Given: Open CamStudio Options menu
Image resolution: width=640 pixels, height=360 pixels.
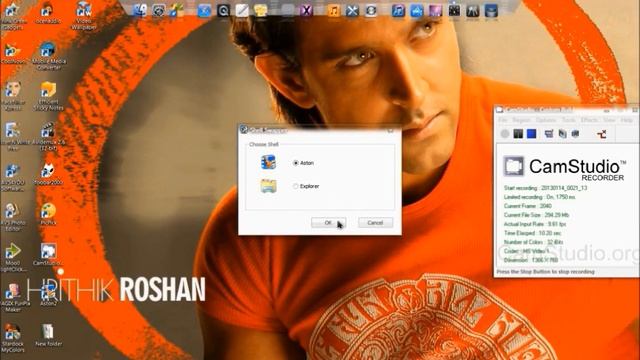Looking at the screenshot, I should [x=546, y=120].
